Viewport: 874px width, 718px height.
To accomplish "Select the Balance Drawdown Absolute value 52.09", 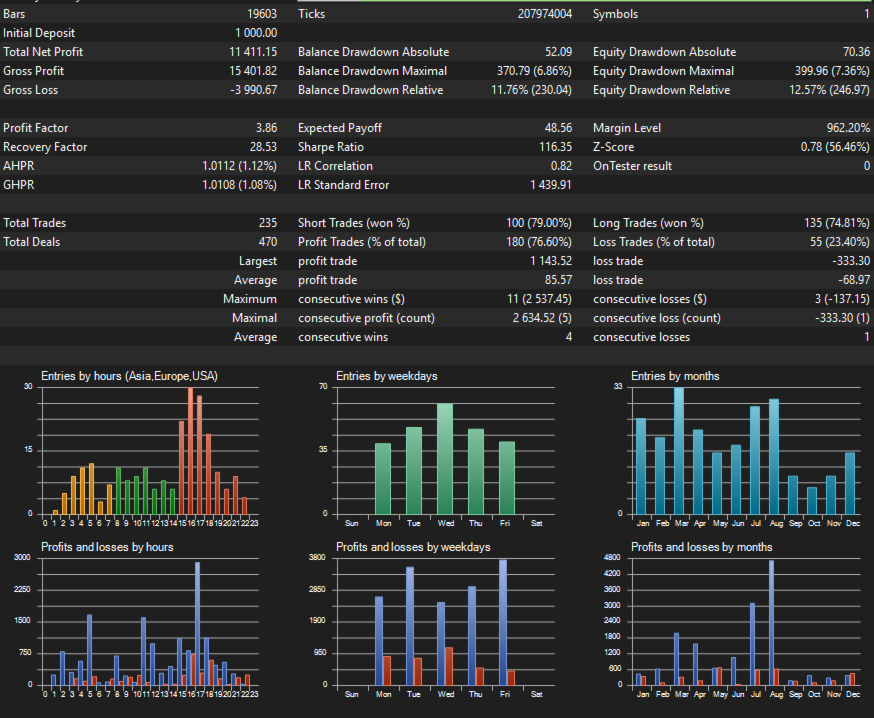I will coord(559,52).
